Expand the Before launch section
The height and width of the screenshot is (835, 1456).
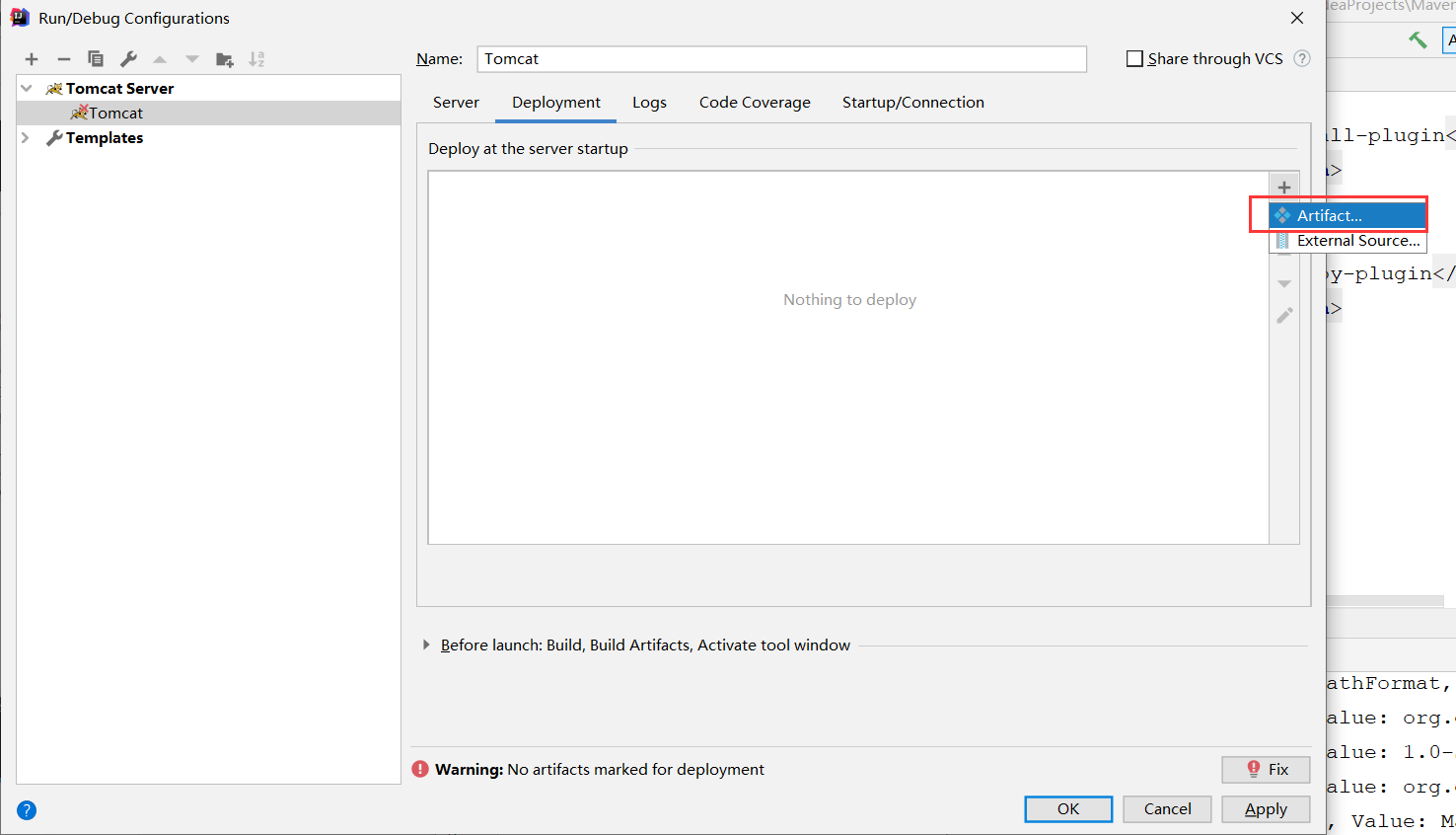(x=426, y=645)
